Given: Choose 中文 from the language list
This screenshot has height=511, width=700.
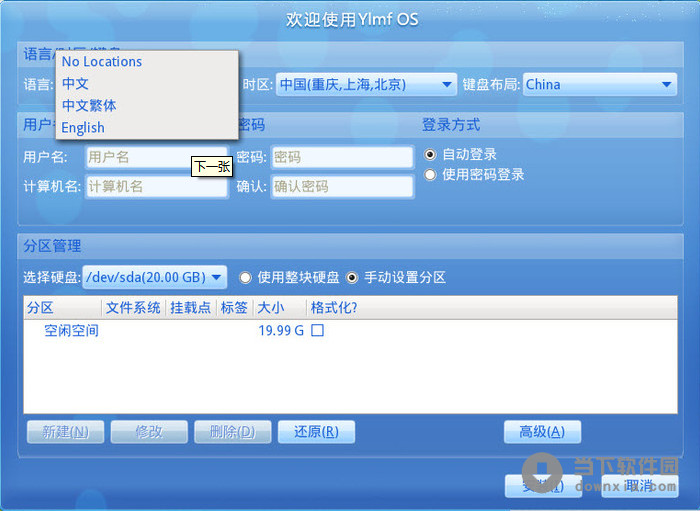Looking at the screenshot, I should pyautogui.click(x=76, y=84).
